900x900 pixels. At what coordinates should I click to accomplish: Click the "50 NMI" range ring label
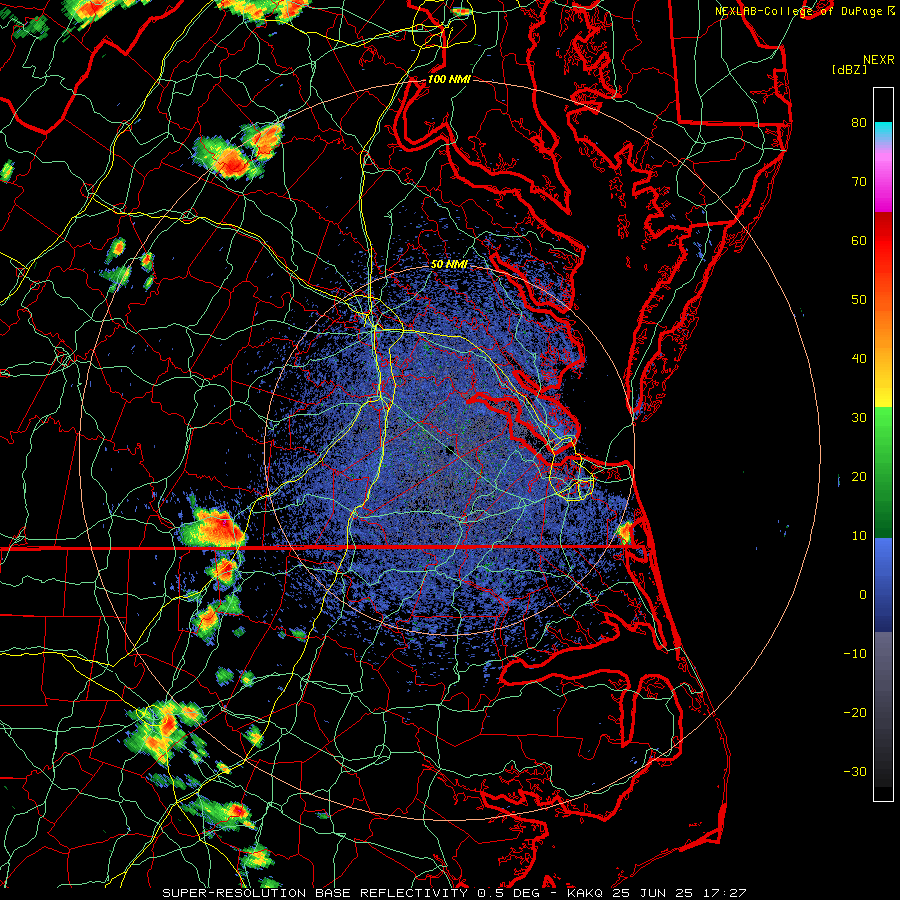(x=449, y=264)
